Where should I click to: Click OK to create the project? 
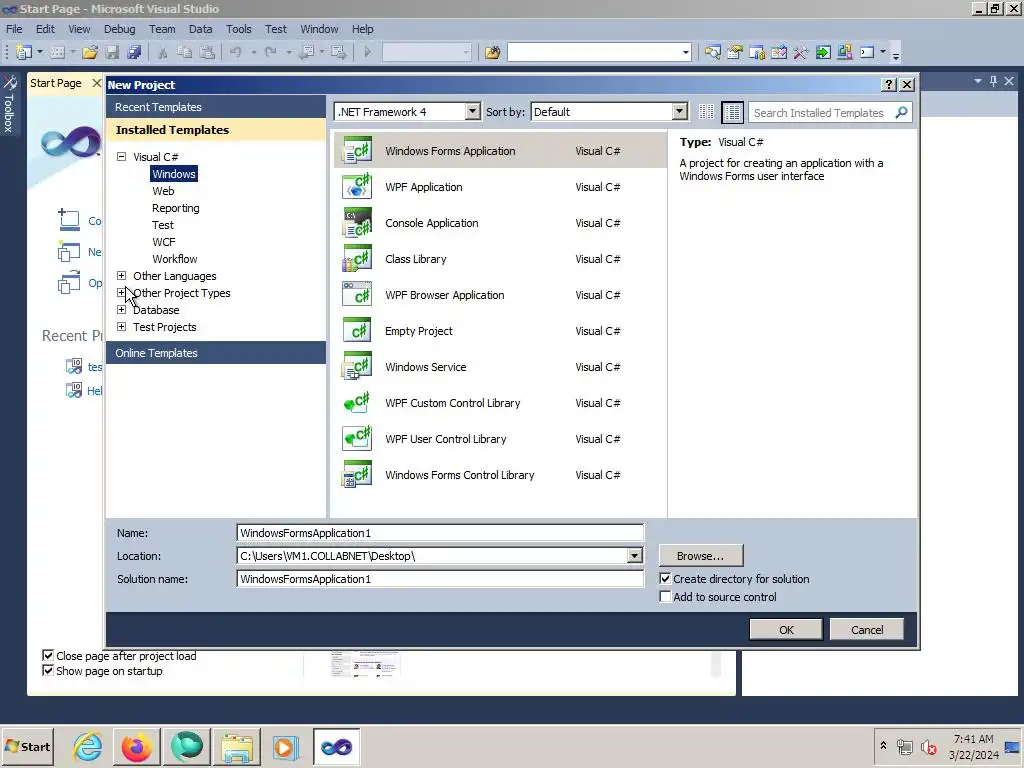click(x=786, y=630)
